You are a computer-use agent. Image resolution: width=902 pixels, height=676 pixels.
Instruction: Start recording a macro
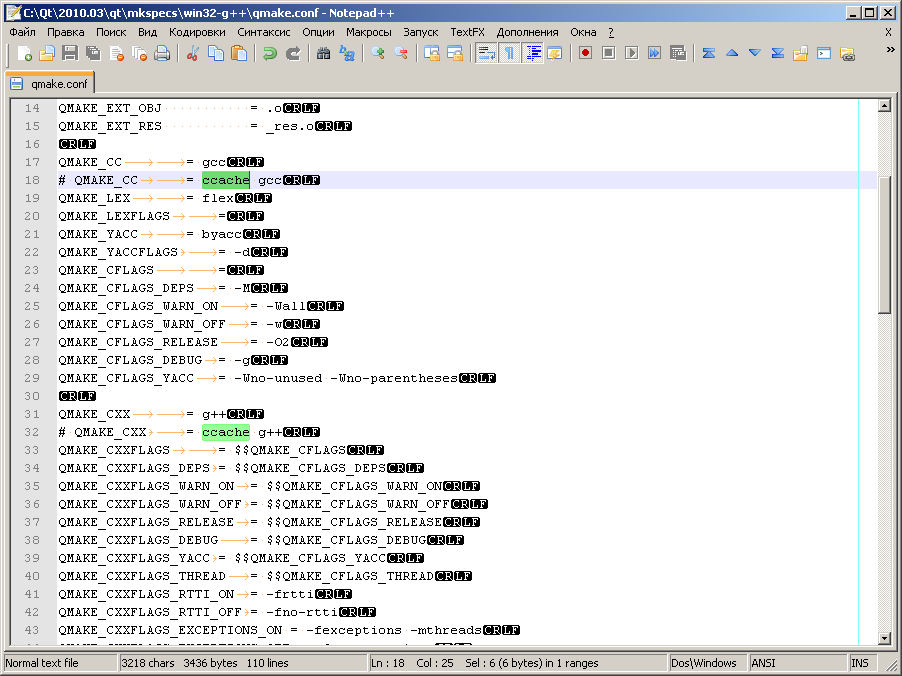tap(585, 53)
